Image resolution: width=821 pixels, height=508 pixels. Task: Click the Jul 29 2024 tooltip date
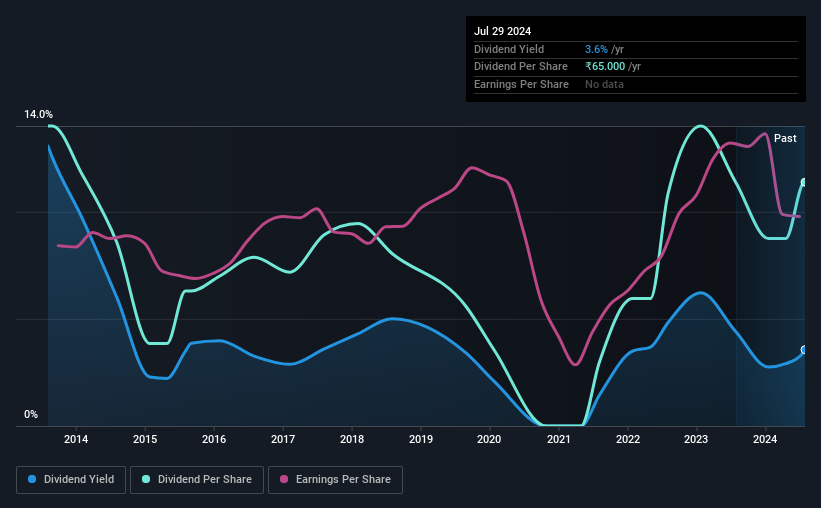tap(503, 31)
